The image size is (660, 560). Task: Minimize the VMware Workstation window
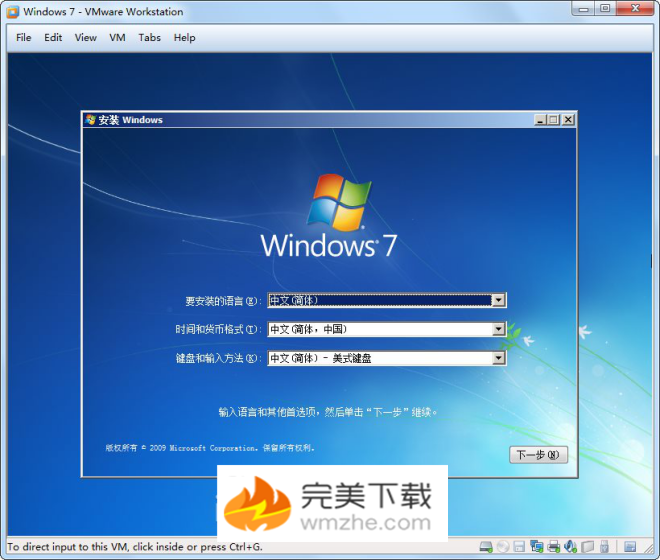click(x=583, y=8)
